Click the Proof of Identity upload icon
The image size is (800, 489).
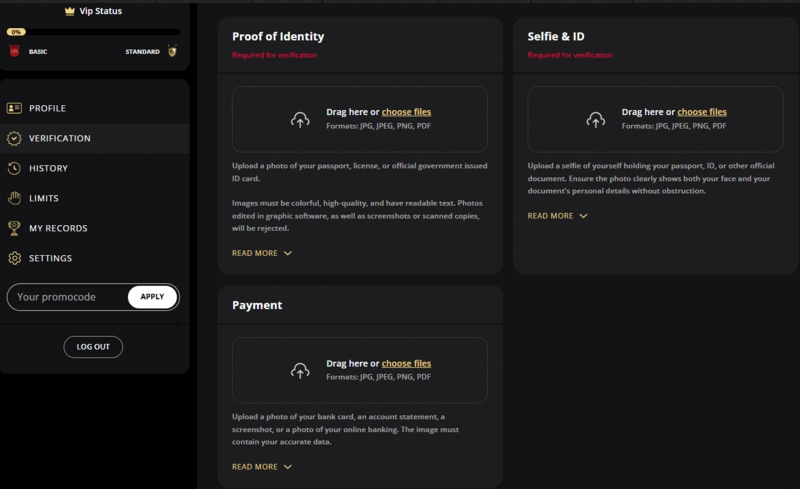300,120
